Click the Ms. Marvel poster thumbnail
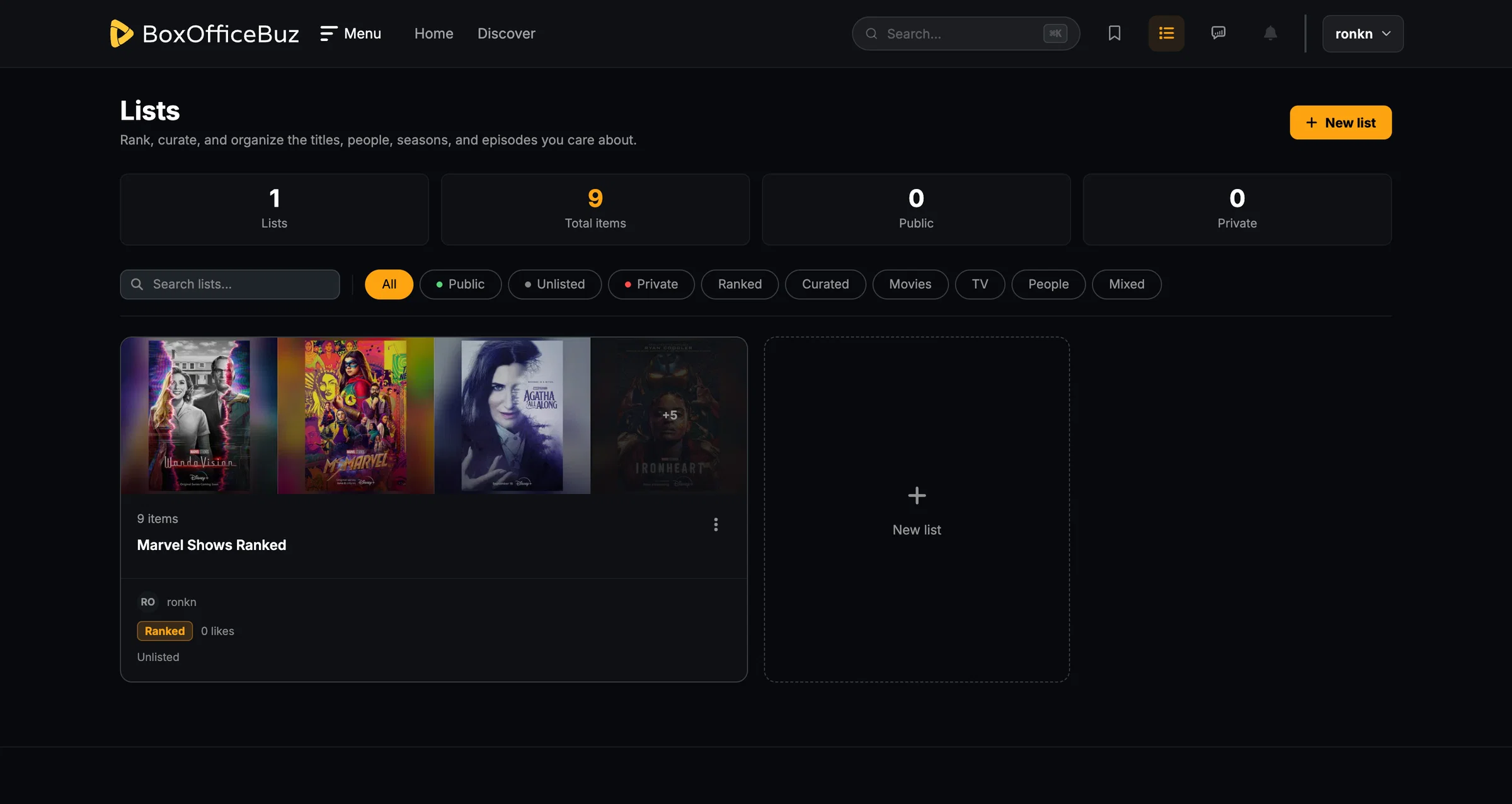Screen dimensions: 1512x804 pos(356,415)
